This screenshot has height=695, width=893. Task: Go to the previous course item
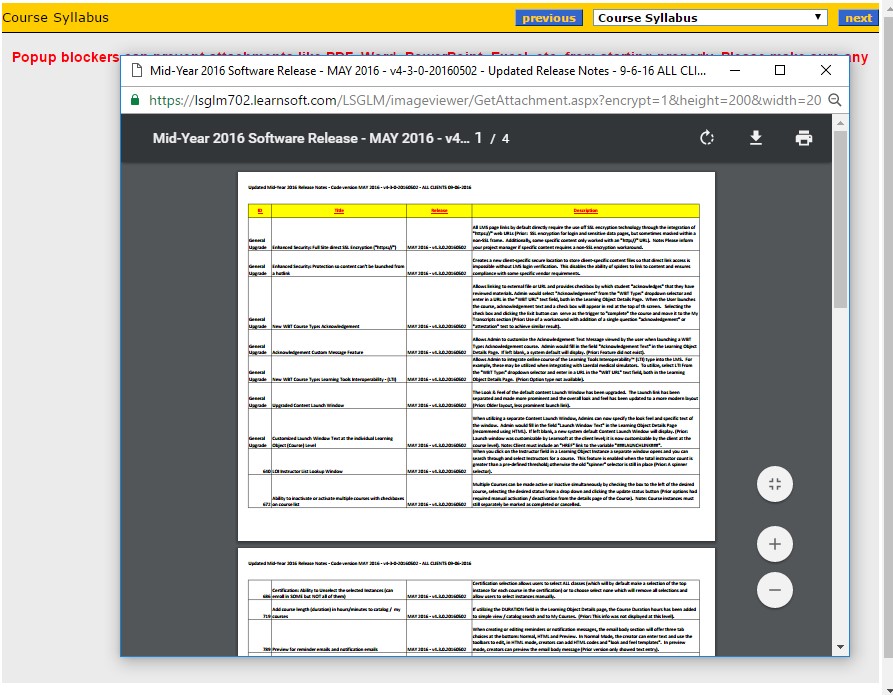coord(548,18)
